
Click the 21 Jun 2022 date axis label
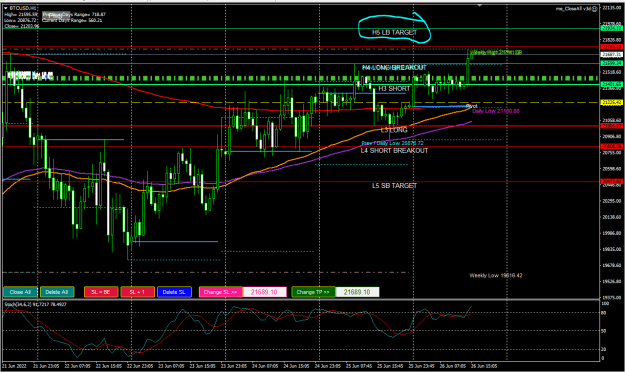pos(14,366)
